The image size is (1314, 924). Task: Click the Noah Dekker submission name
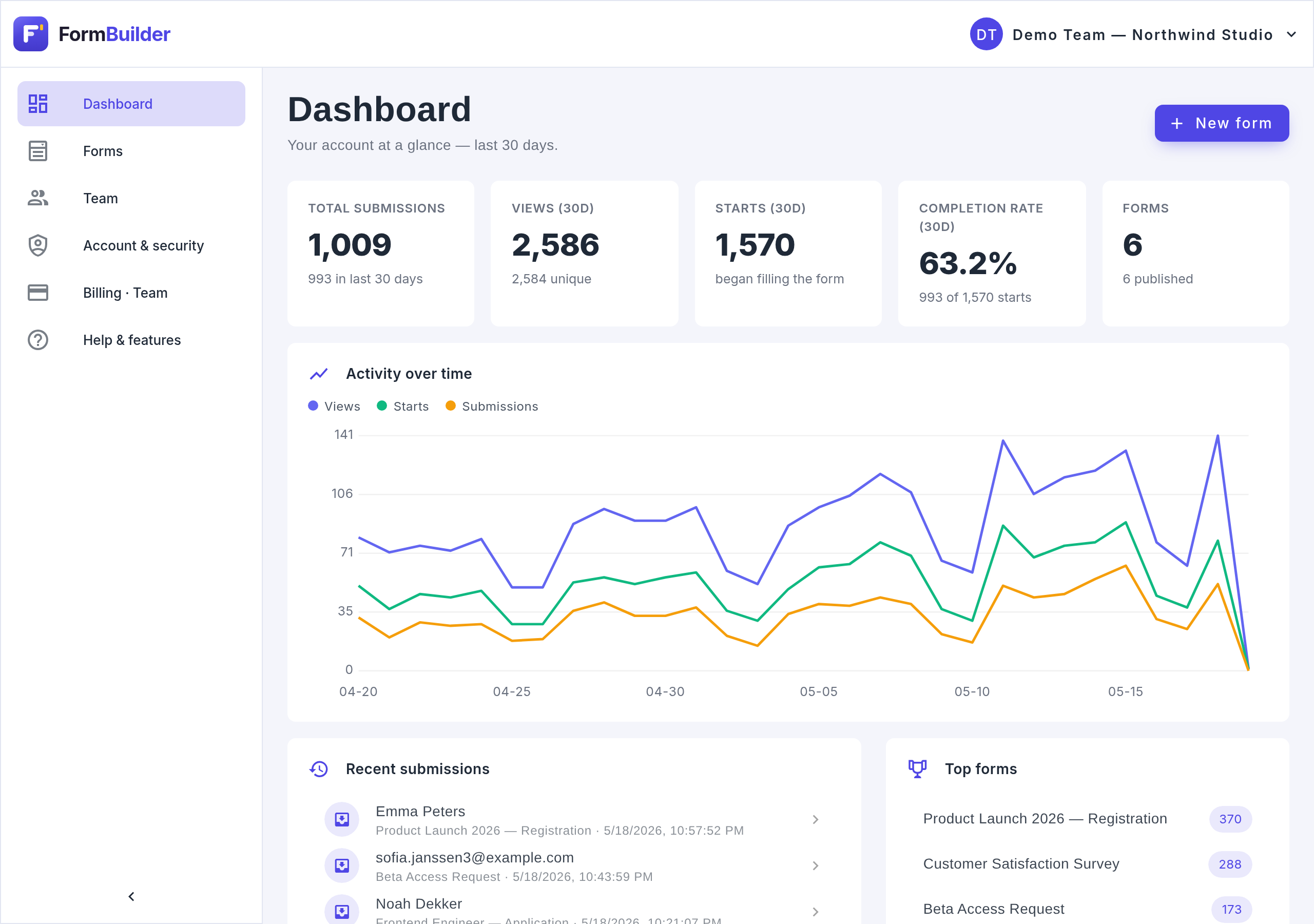(418, 904)
